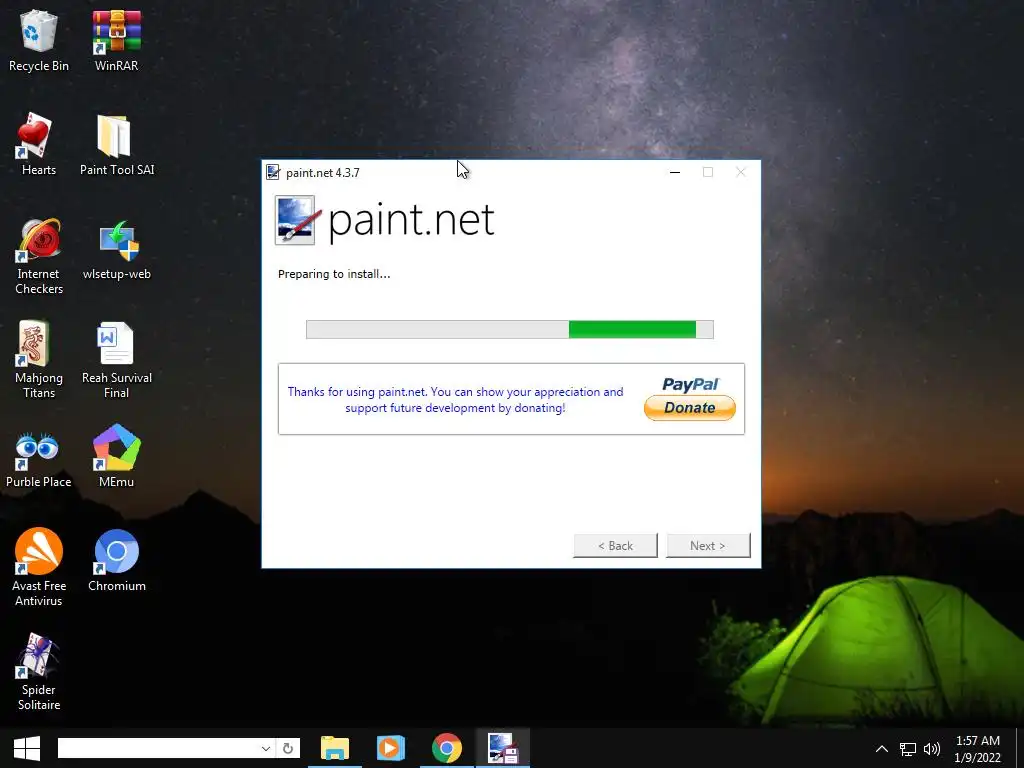Open the network status tray icon
The image size is (1024, 768).
[x=908, y=749]
